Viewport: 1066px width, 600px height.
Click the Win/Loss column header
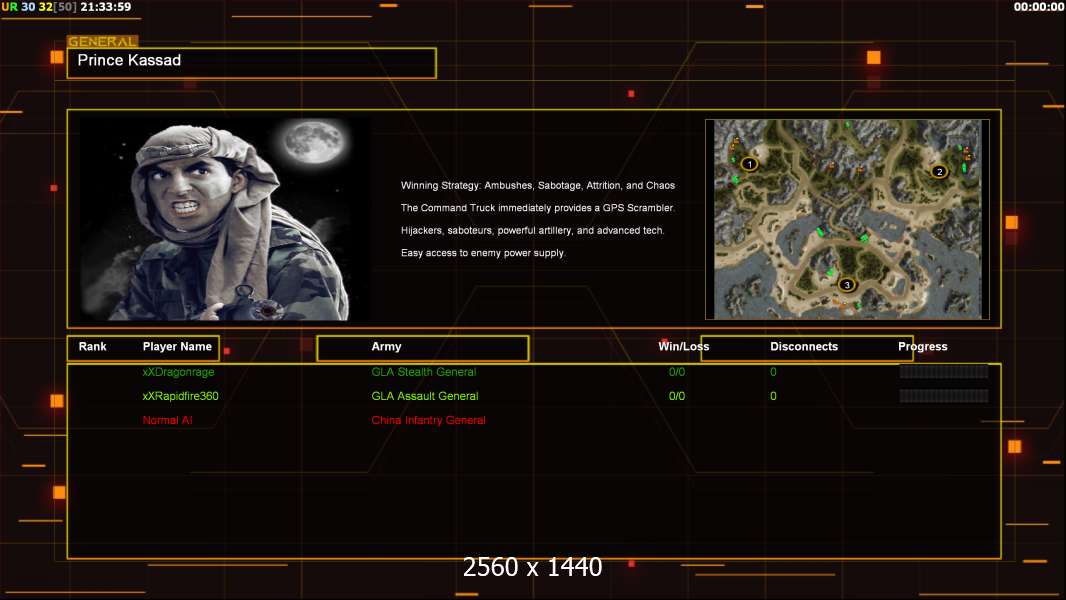[683, 347]
